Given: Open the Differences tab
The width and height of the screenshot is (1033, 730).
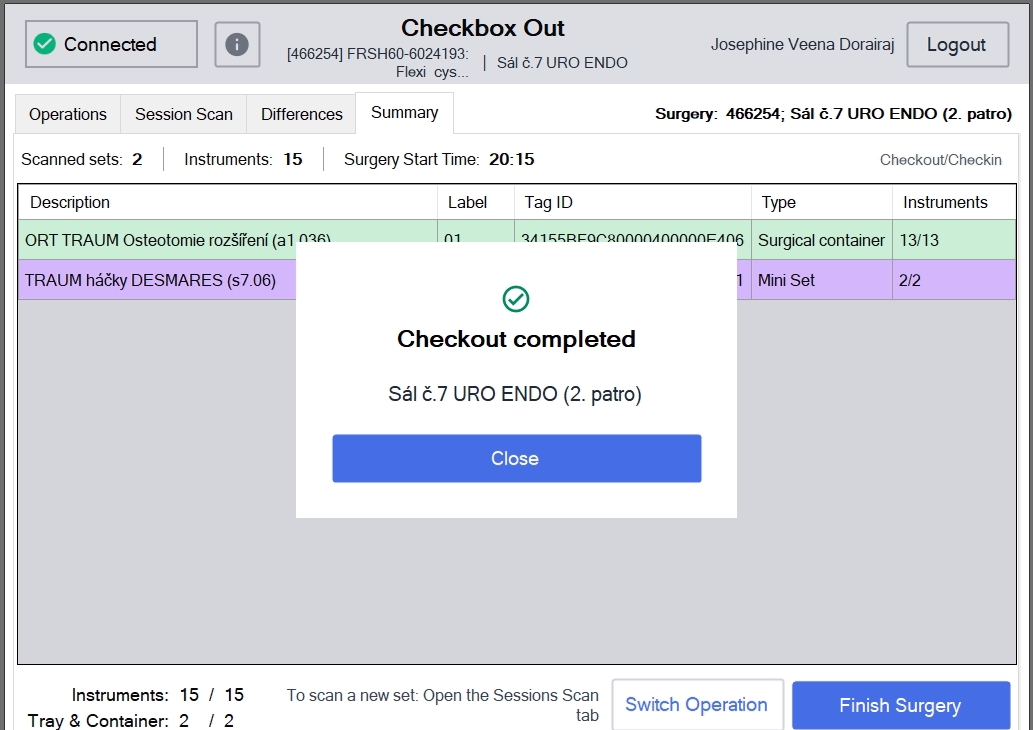Looking at the screenshot, I should click(302, 114).
